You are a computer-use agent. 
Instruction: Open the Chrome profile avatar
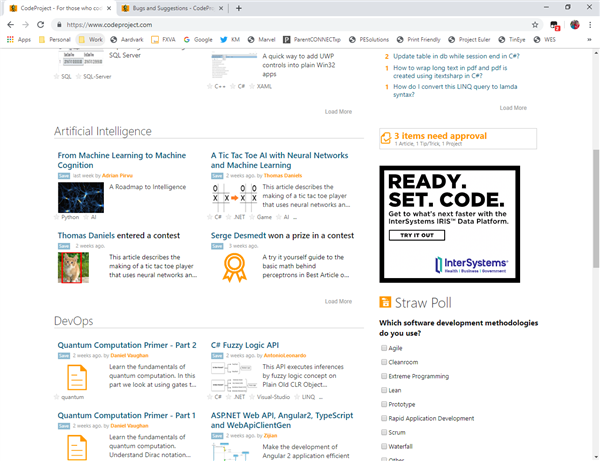(x=575, y=25)
